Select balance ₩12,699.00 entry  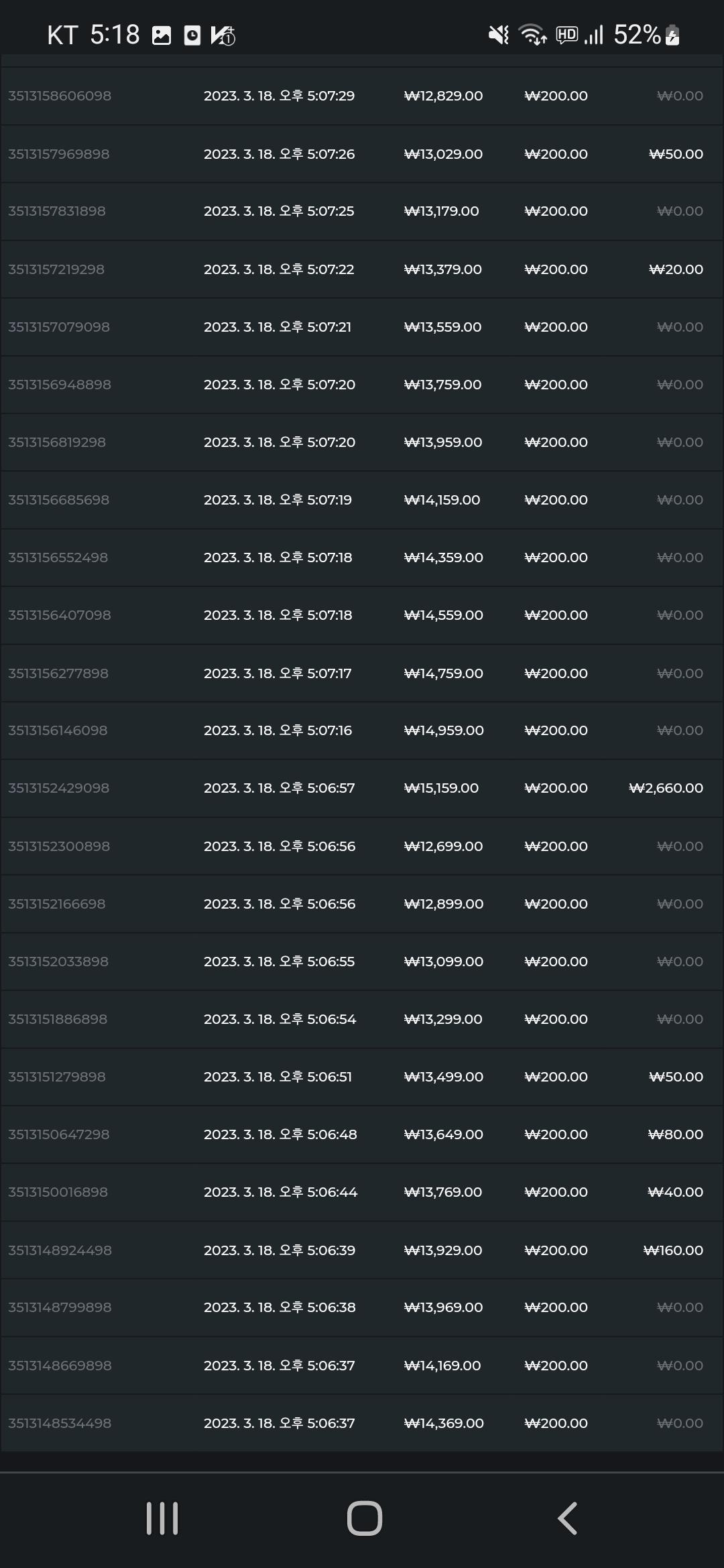click(x=443, y=846)
